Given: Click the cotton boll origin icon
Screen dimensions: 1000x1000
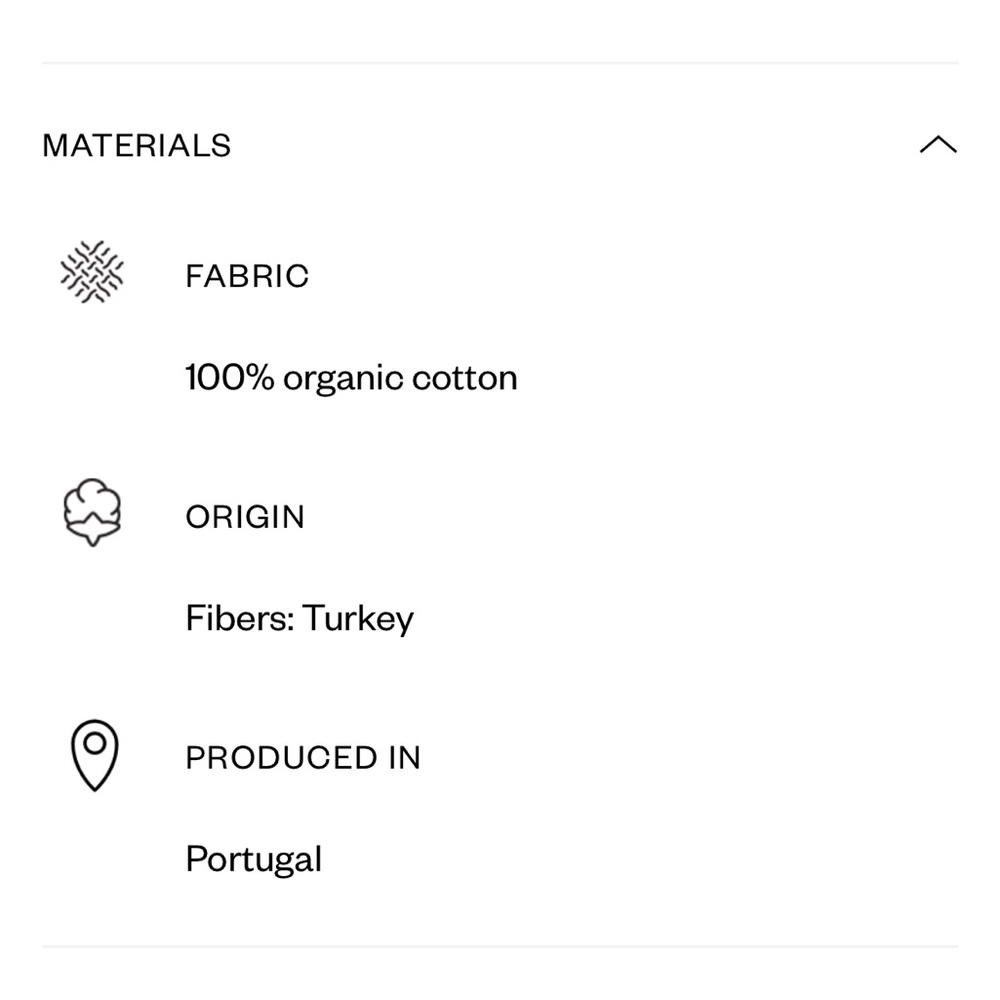Looking at the screenshot, I should click(x=92, y=510).
